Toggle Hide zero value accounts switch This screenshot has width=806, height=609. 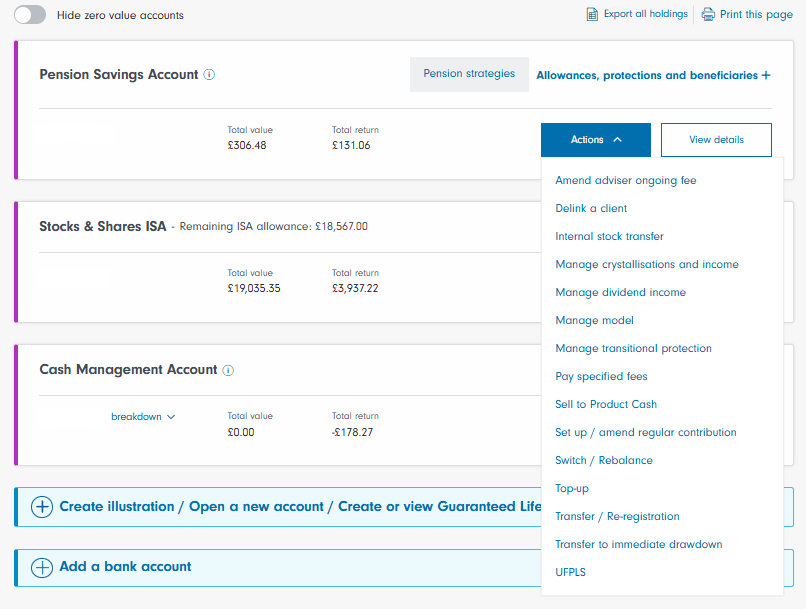coord(30,15)
